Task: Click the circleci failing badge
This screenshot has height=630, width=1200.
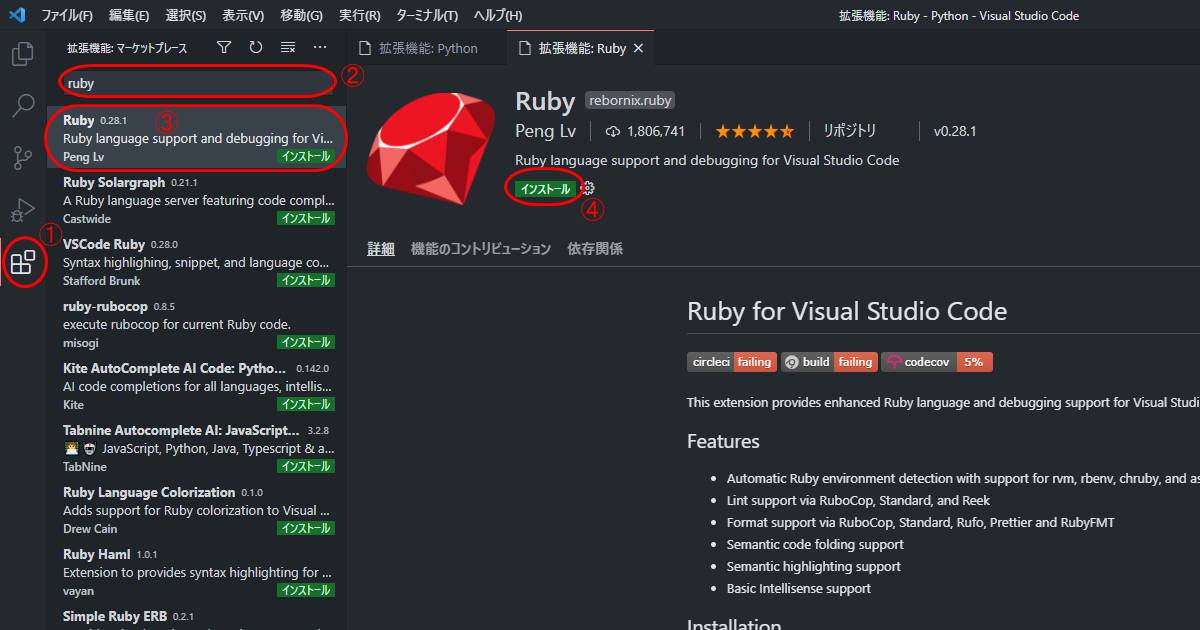Action: pyautogui.click(x=732, y=362)
